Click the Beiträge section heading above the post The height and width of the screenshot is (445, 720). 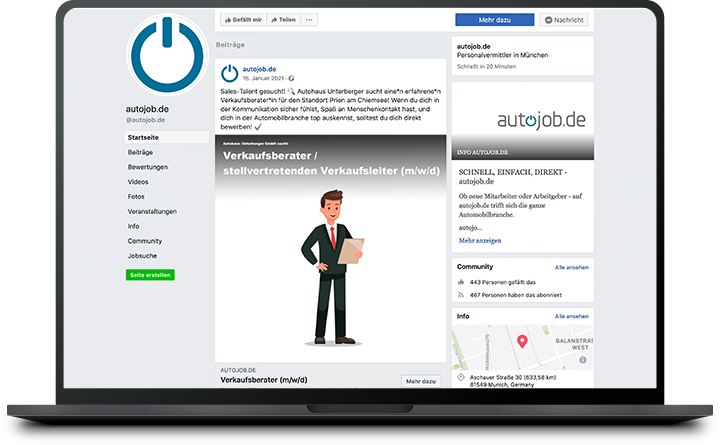pos(230,45)
